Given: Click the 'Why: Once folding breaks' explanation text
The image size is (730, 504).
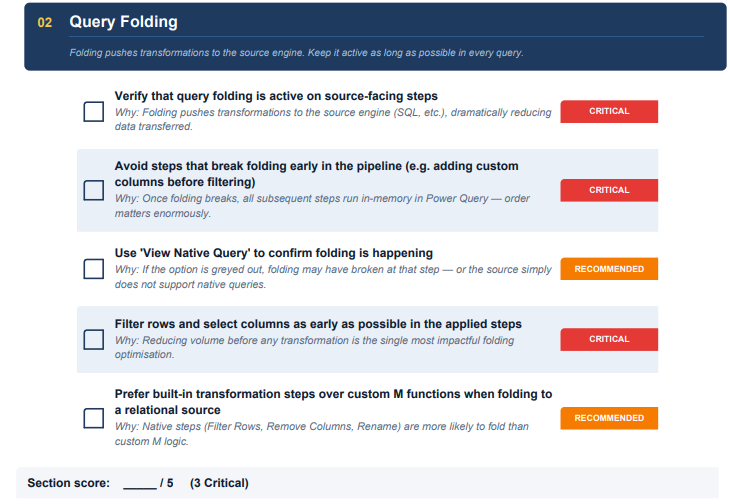Looking at the screenshot, I should (322, 206).
